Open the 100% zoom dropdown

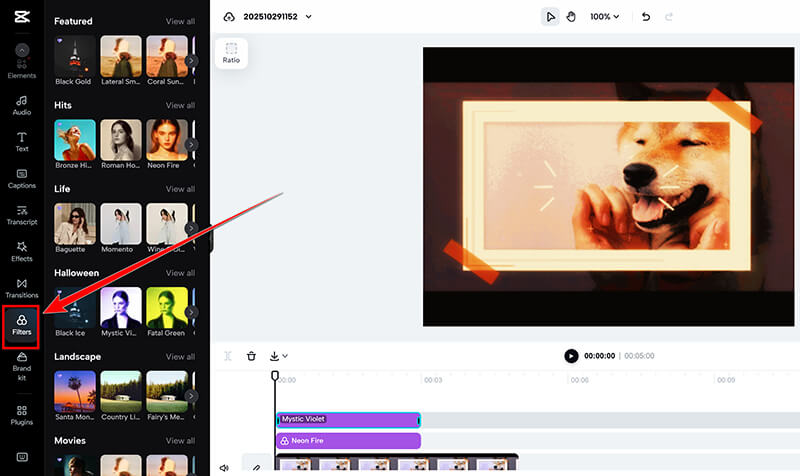(x=604, y=17)
